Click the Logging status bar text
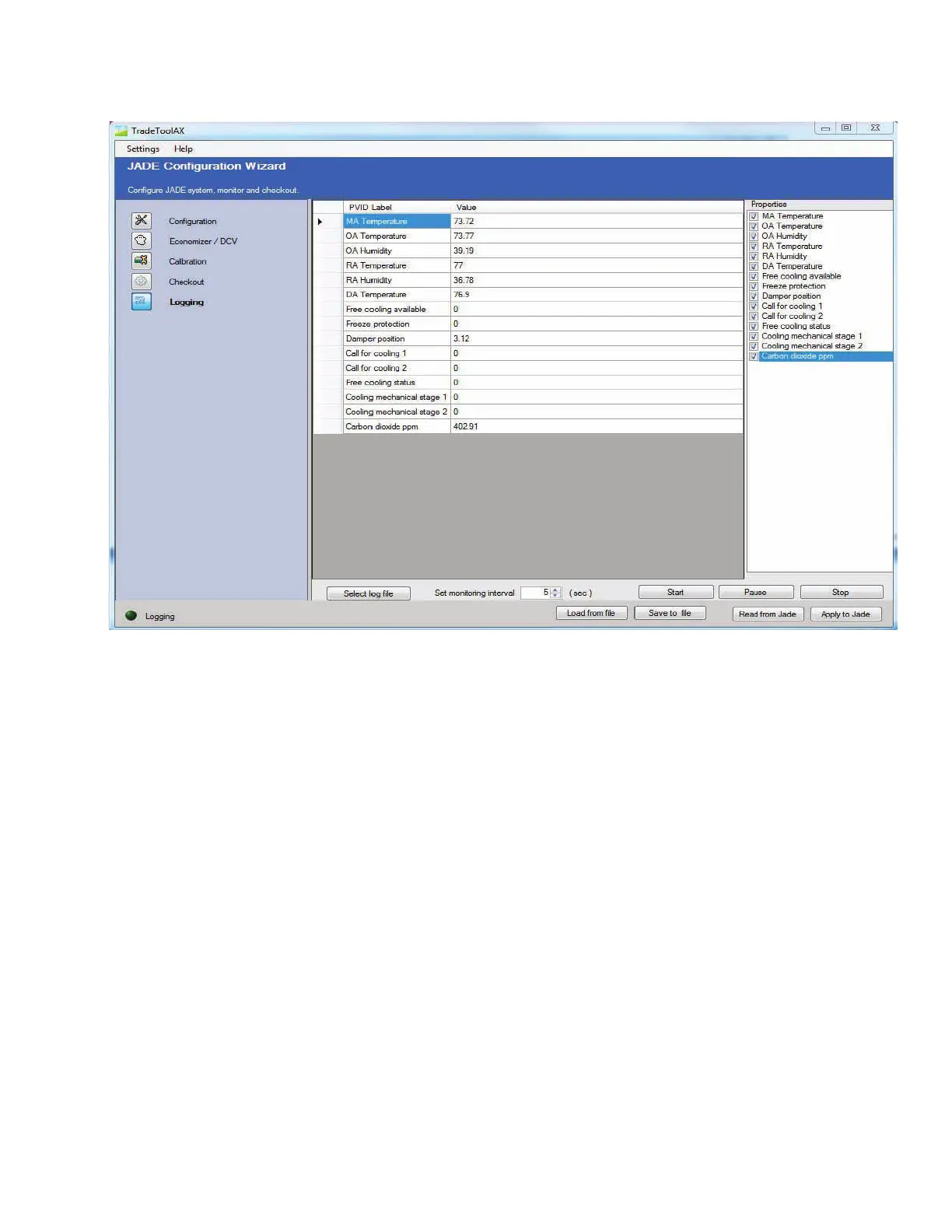Screen dimensions: 952x1232 159,617
